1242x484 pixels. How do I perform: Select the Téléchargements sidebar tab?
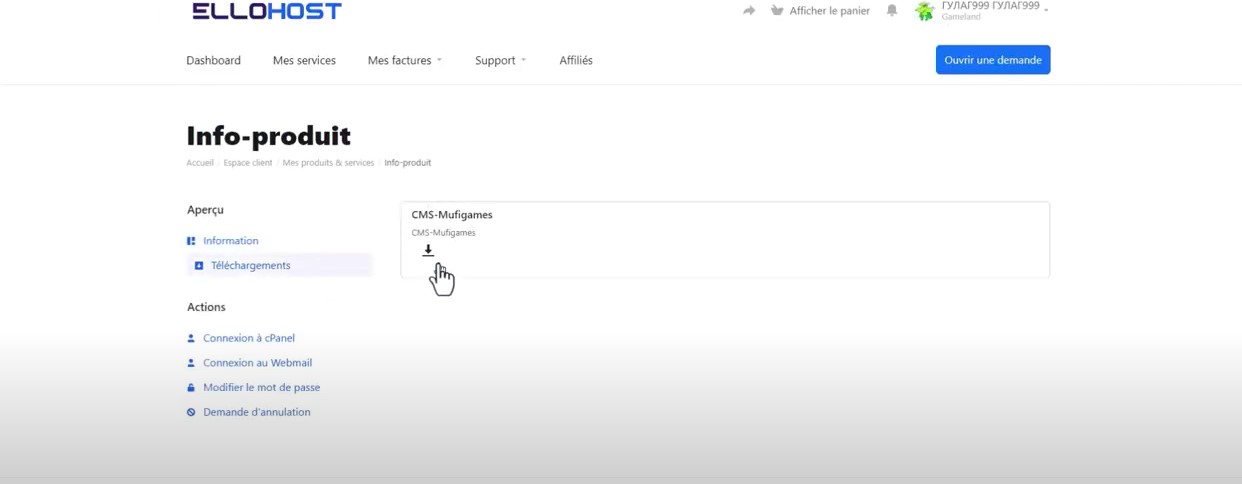click(x=279, y=266)
